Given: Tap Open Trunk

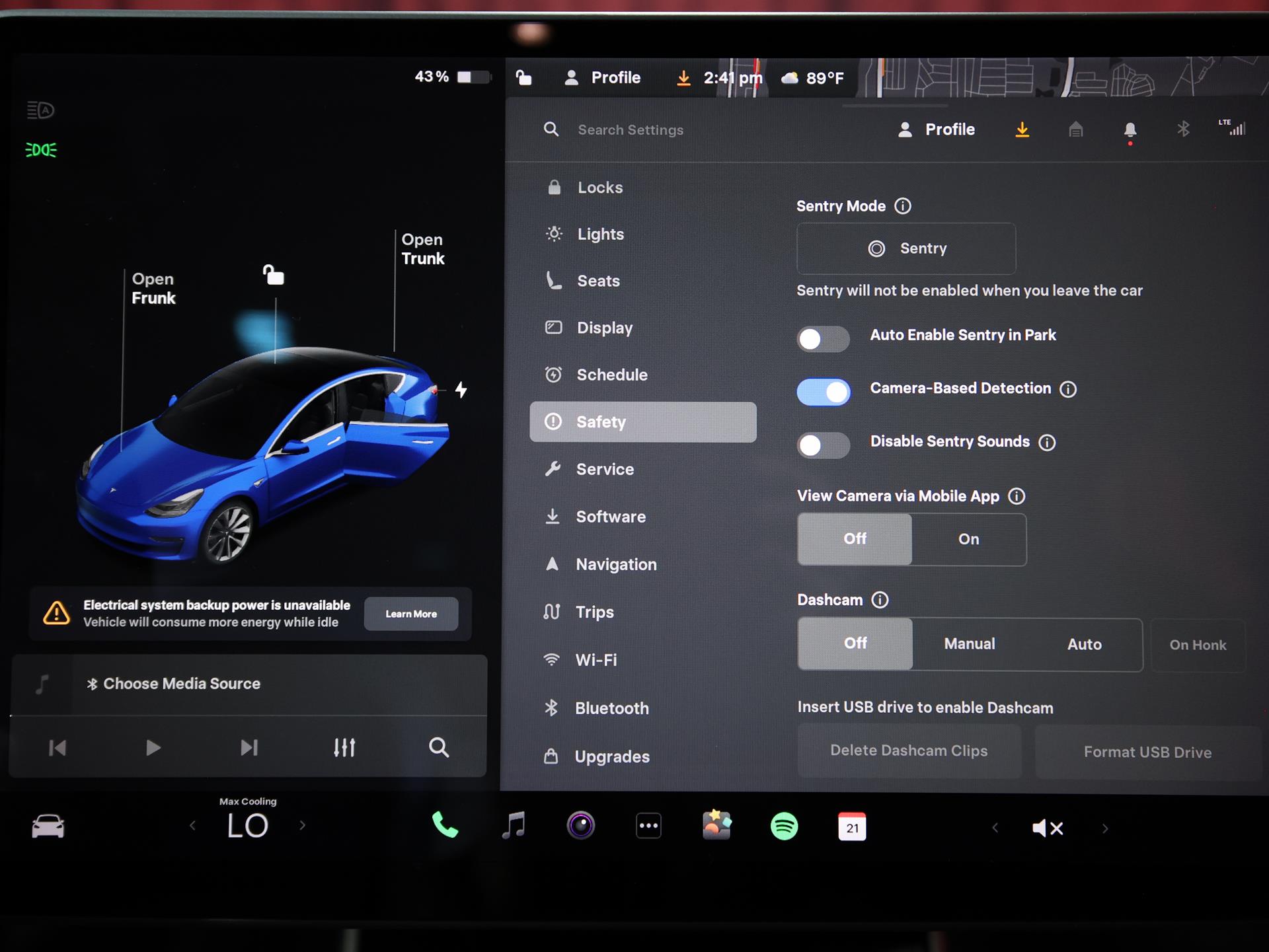Looking at the screenshot, I should (x=423, y=249).
